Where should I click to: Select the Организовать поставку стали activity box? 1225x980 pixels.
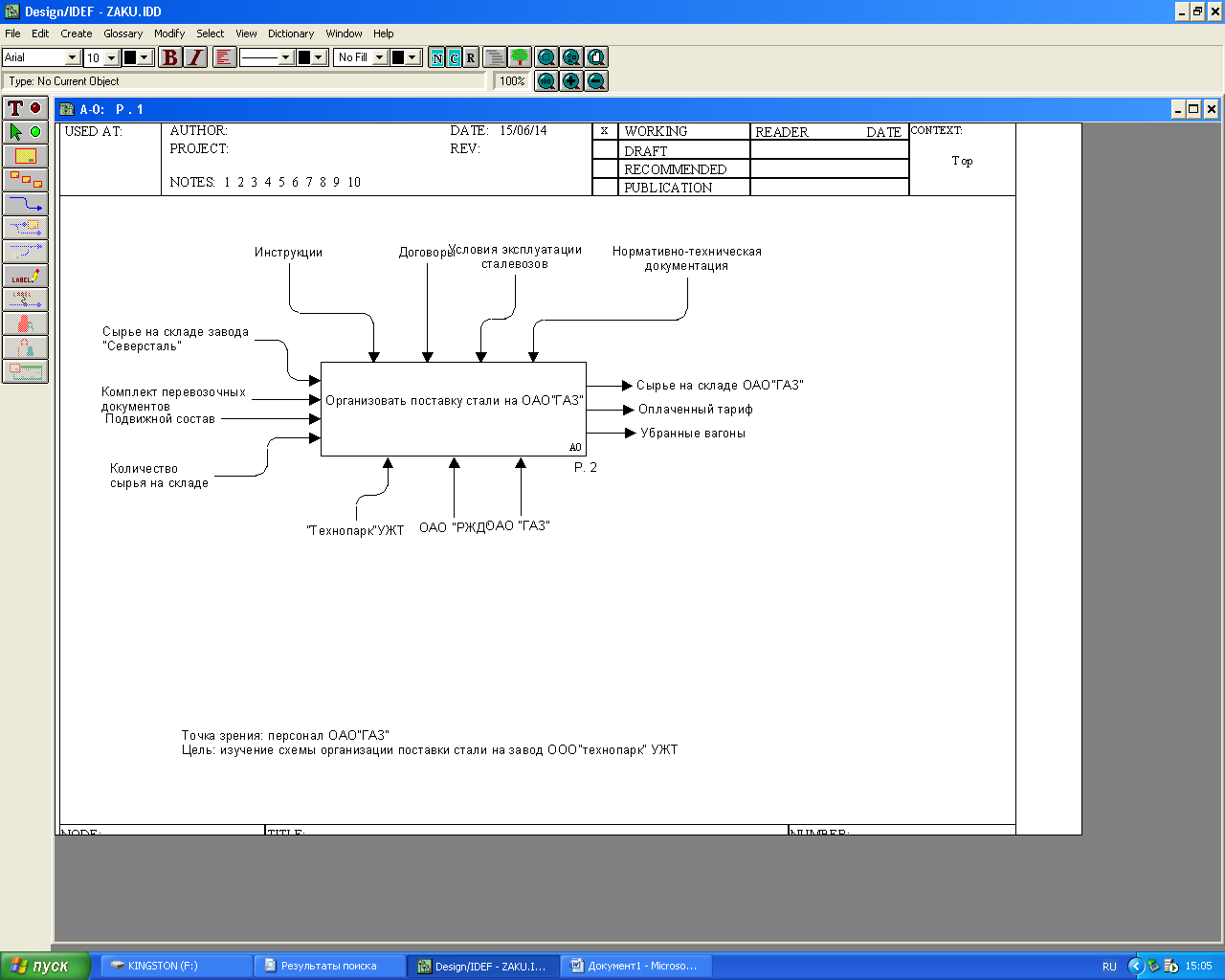(x=454, y=410)
